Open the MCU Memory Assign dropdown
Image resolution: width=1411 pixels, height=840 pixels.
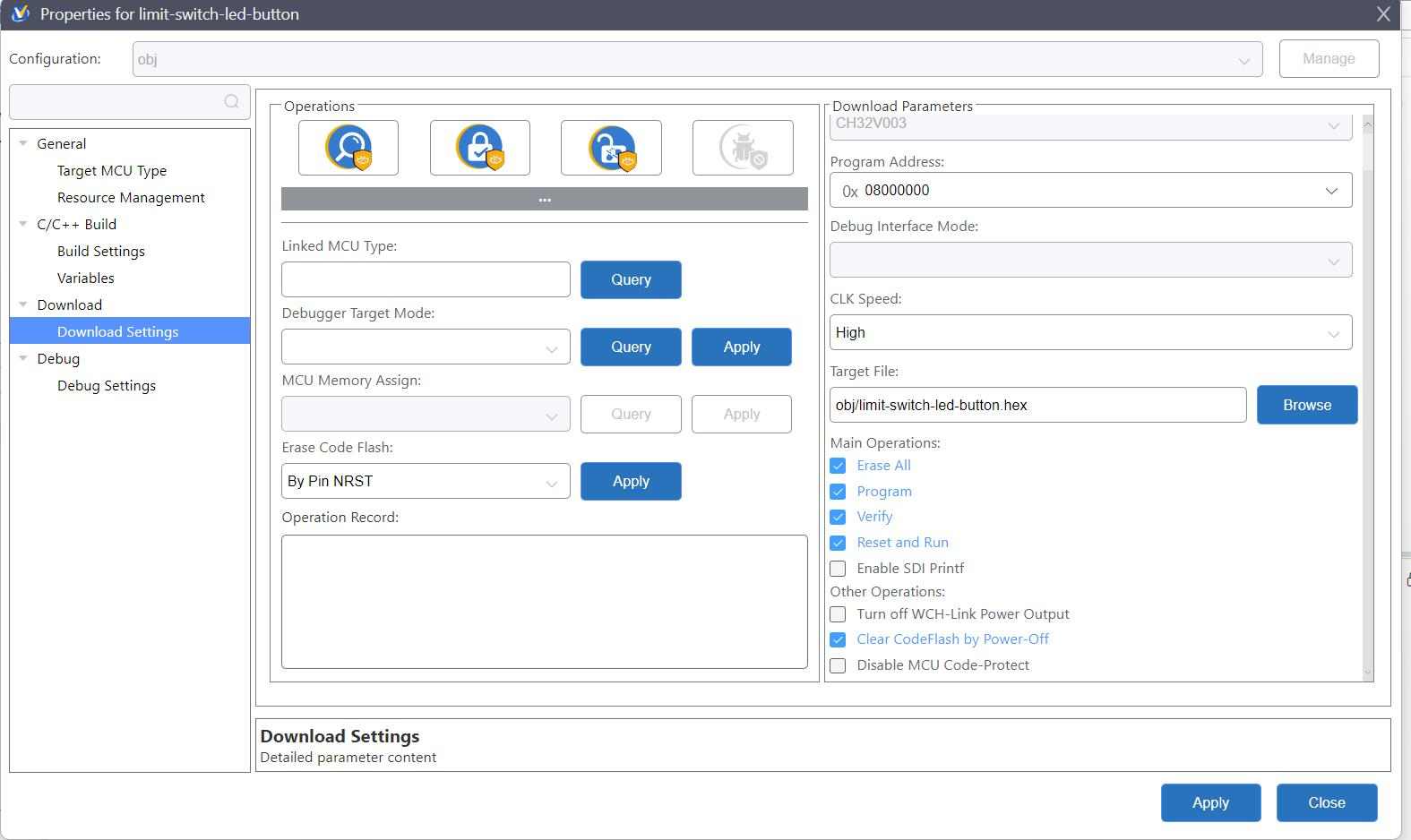tap(426, 415)
